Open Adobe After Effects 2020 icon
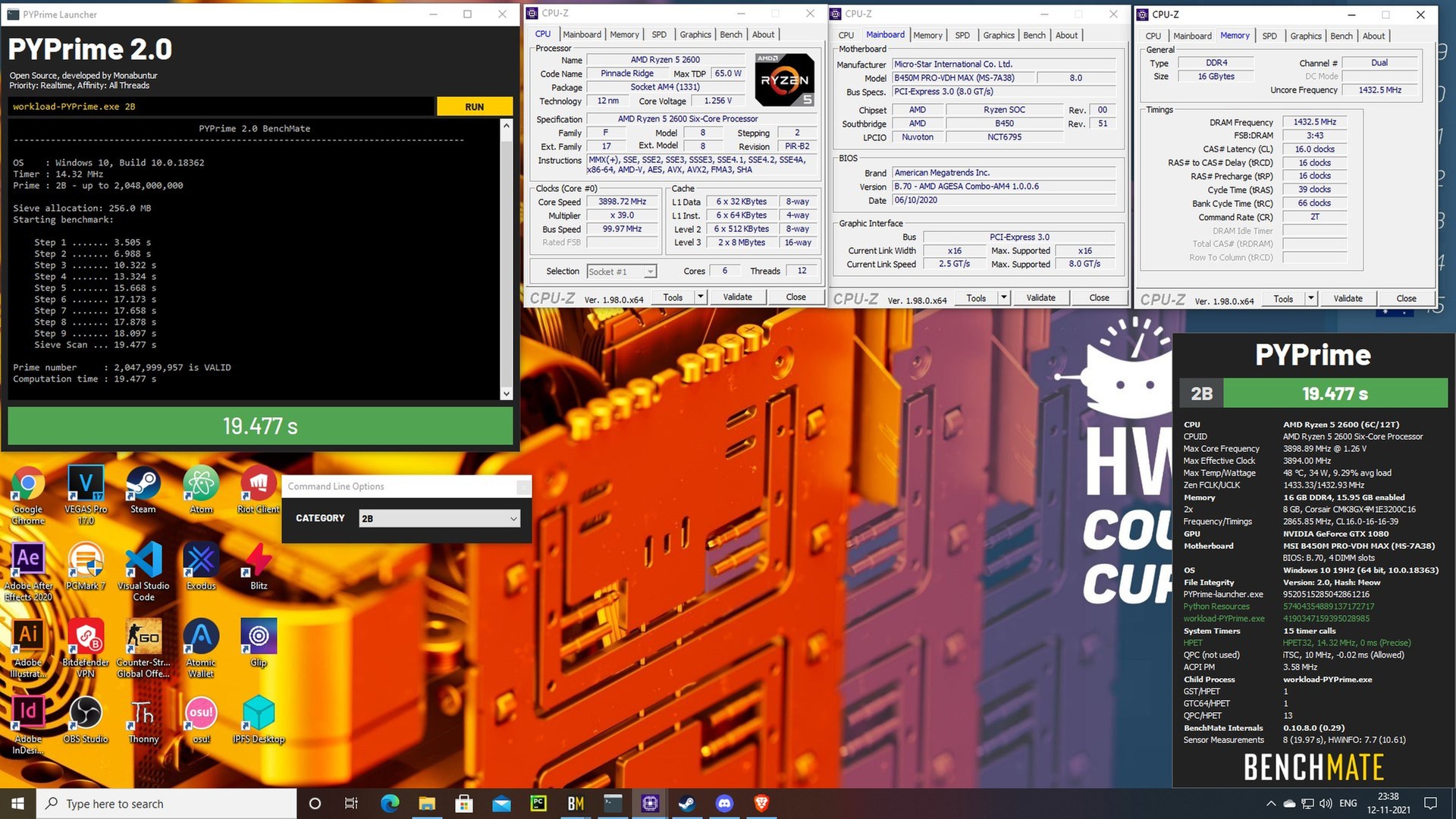Image resolution: width=1456 pixels, height=819 pixels. [x=28, y=571]
